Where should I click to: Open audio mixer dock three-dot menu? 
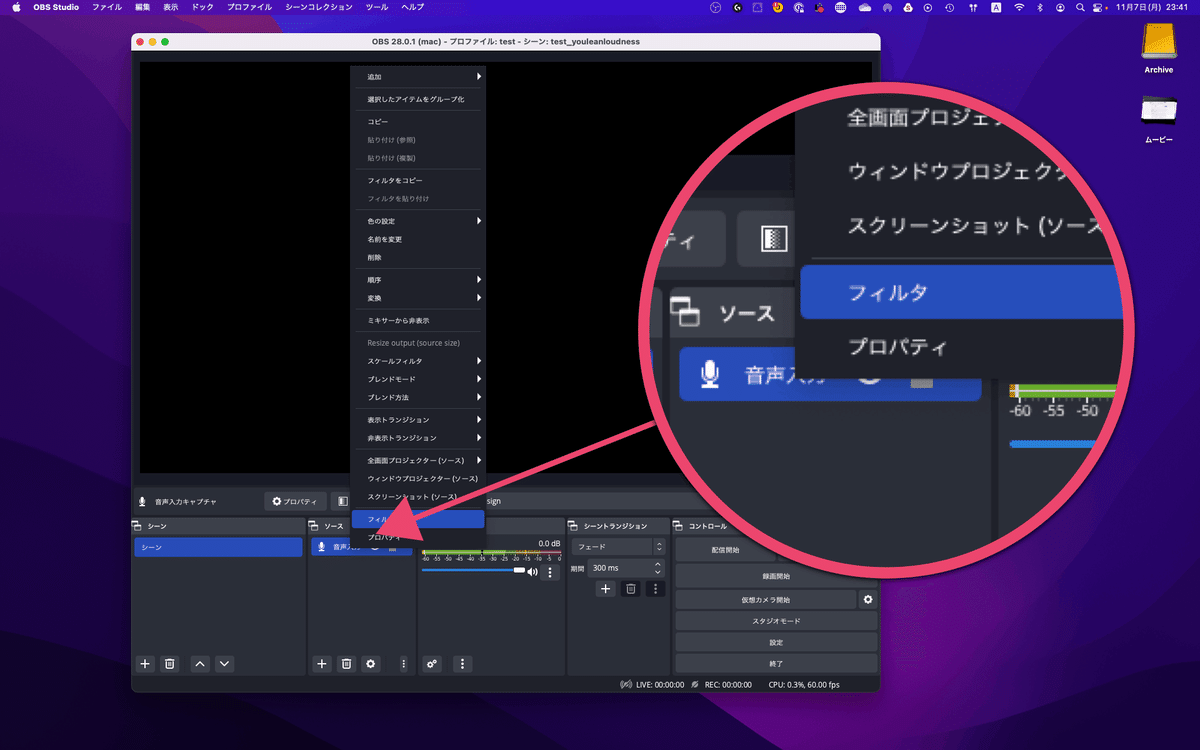tap(462, 663)
